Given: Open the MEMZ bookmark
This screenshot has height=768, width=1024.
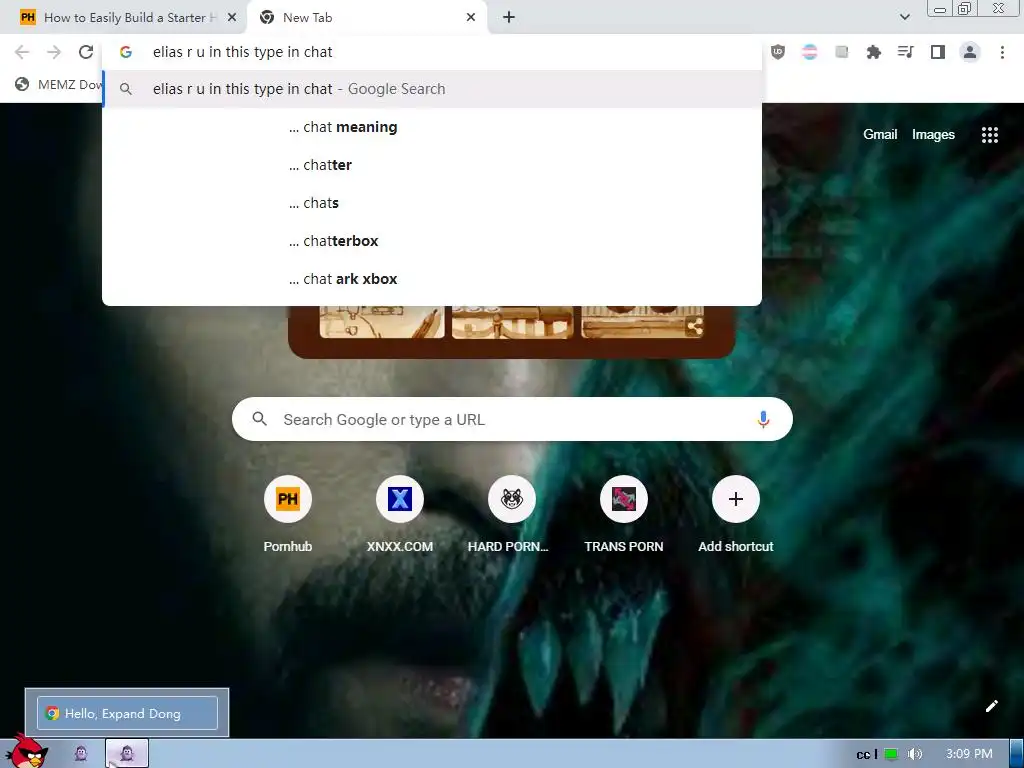Looking at the screenshot, I should tap(59, 84).
